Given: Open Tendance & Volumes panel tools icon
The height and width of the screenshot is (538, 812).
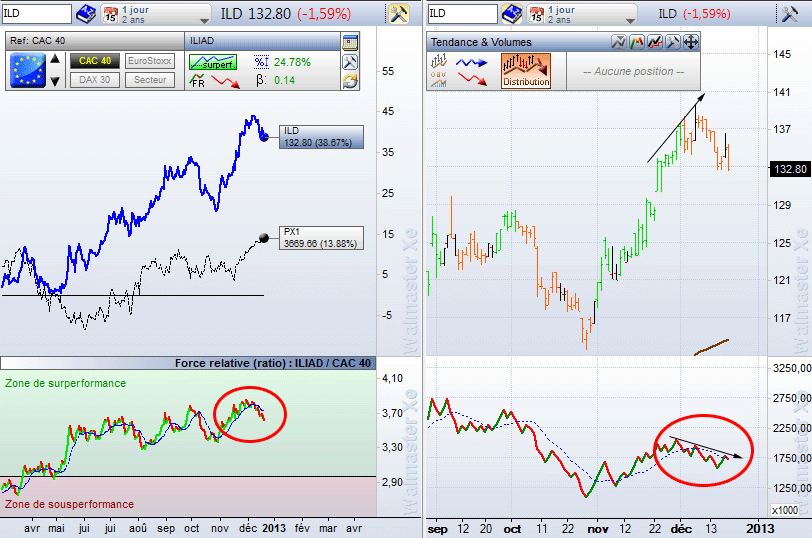Looking at the screenshot, I should coord(672,42).
